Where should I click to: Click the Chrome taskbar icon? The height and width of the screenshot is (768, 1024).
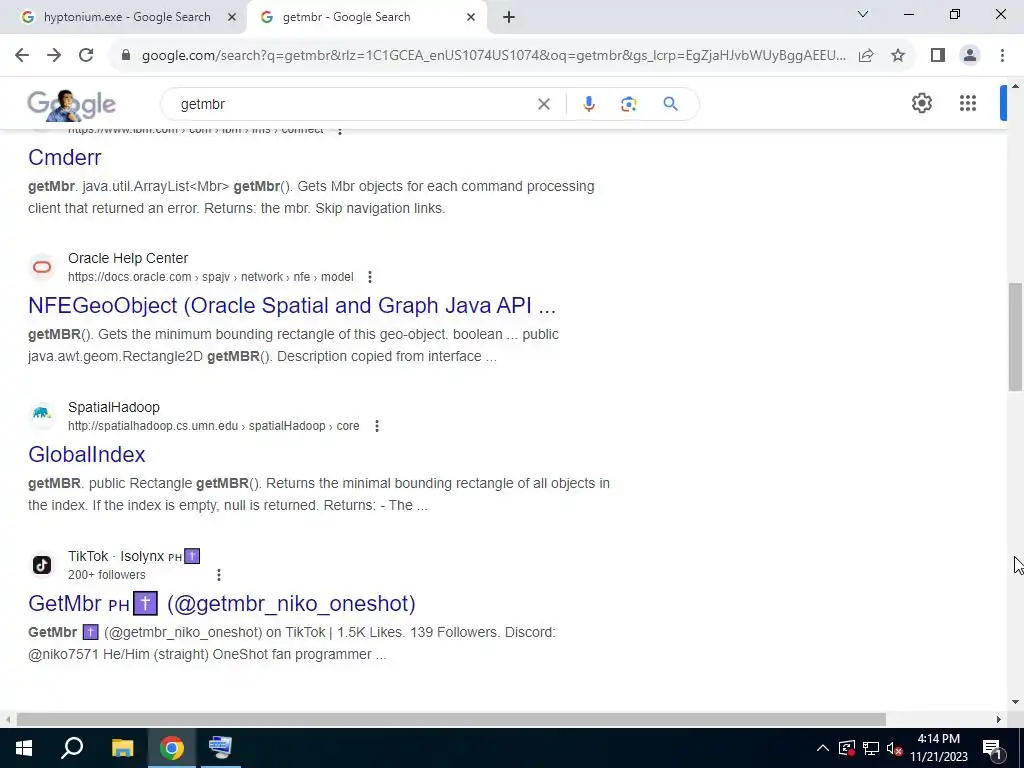point(172,748)
